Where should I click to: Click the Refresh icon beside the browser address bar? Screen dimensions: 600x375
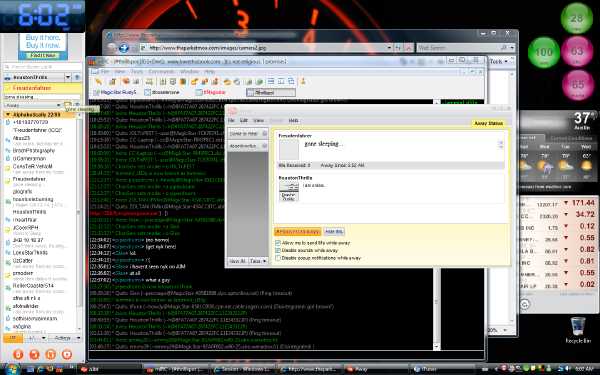click(399, 48)
